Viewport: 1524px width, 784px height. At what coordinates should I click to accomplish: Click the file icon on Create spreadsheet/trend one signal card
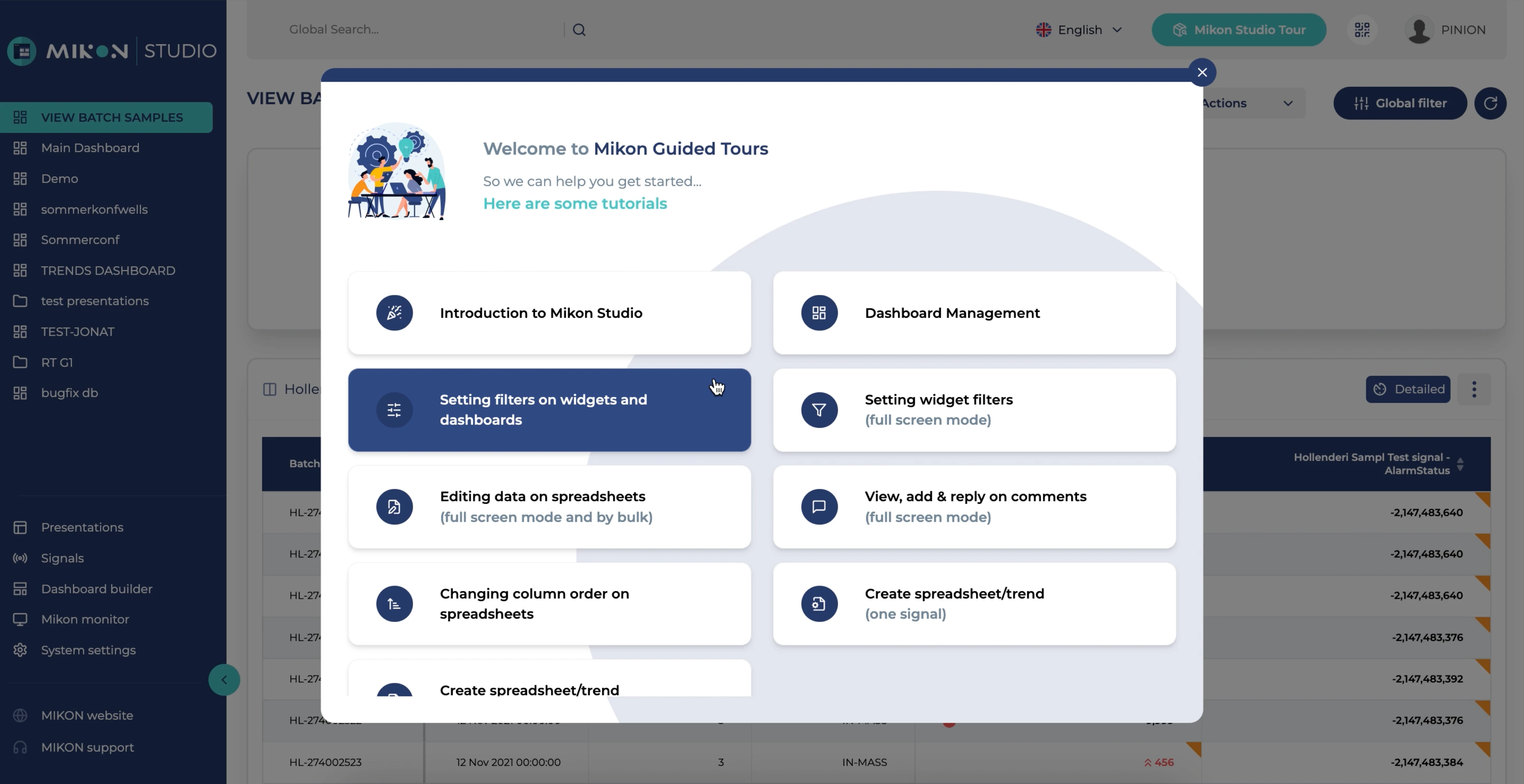pyautogui.click(x=819, y=604)
